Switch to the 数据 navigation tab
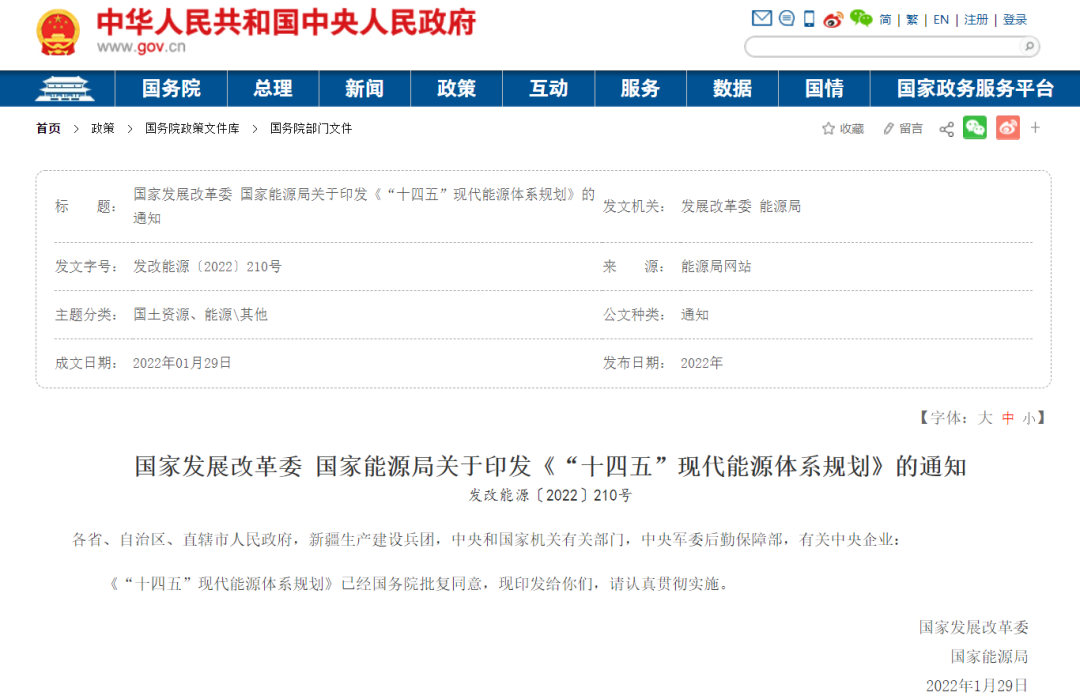 click(731, 88)
